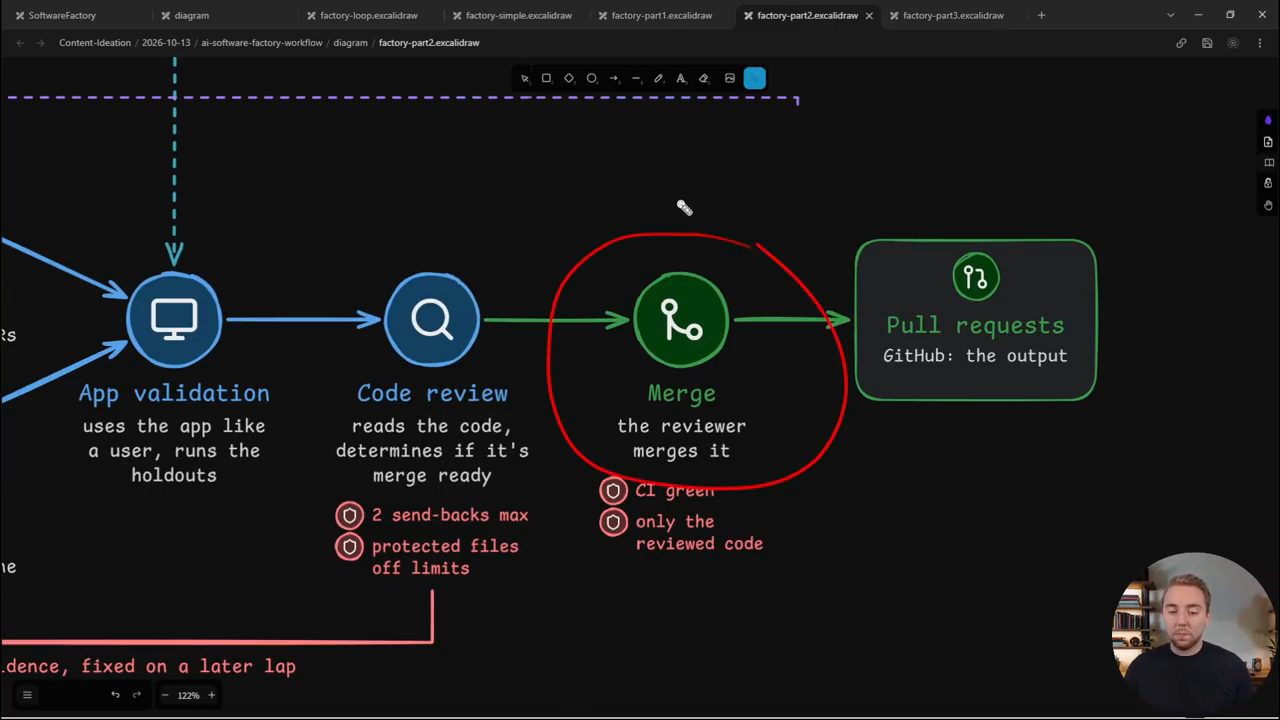Click the App validation monitor node
The height and width of the screenshot is (720, 1280).
click(174, 320)
